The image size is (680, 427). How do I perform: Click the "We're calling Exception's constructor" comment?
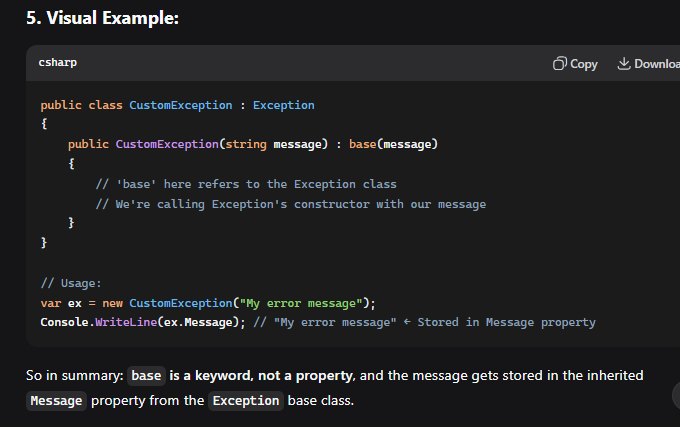(x=290, y=204)
